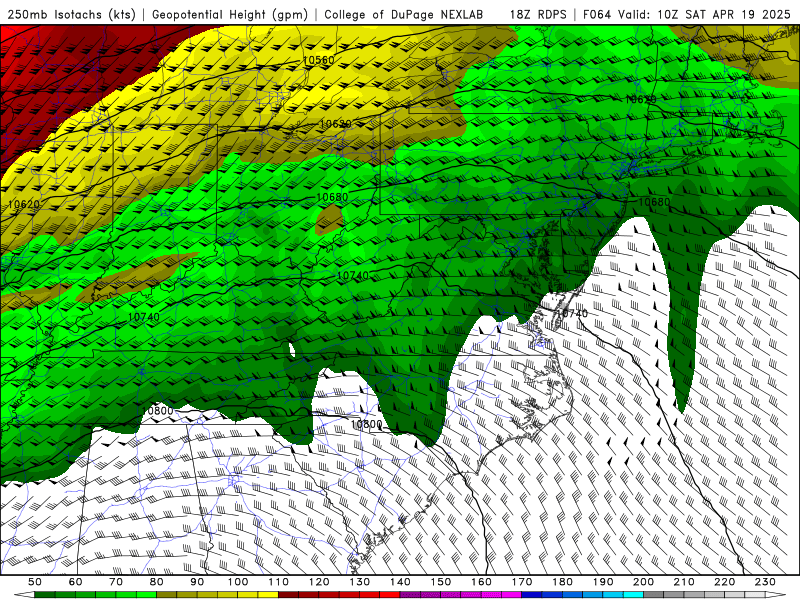Viewport: 800px width, 600px height.
Task: Click the 230 tick label on the color bar
Action: pos(765,582)
